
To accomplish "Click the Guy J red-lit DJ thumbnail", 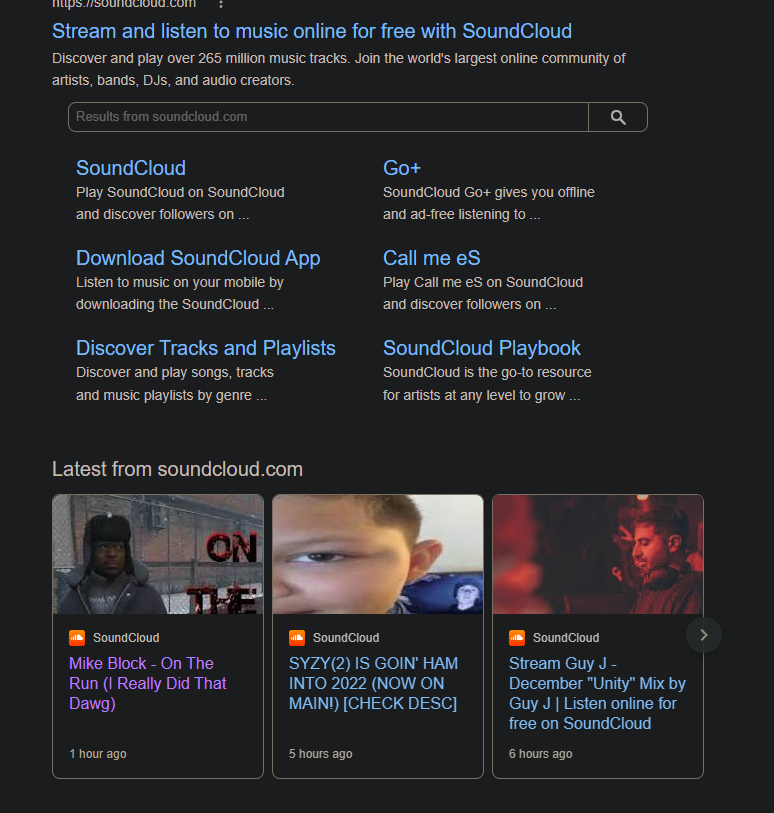I will point(598,554).
